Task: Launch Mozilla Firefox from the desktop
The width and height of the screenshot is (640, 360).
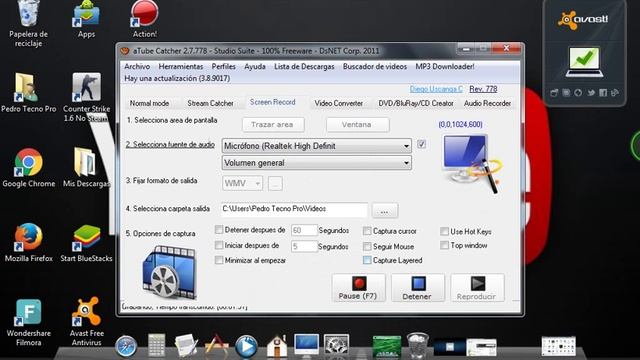Action: (x=28, y=242)
